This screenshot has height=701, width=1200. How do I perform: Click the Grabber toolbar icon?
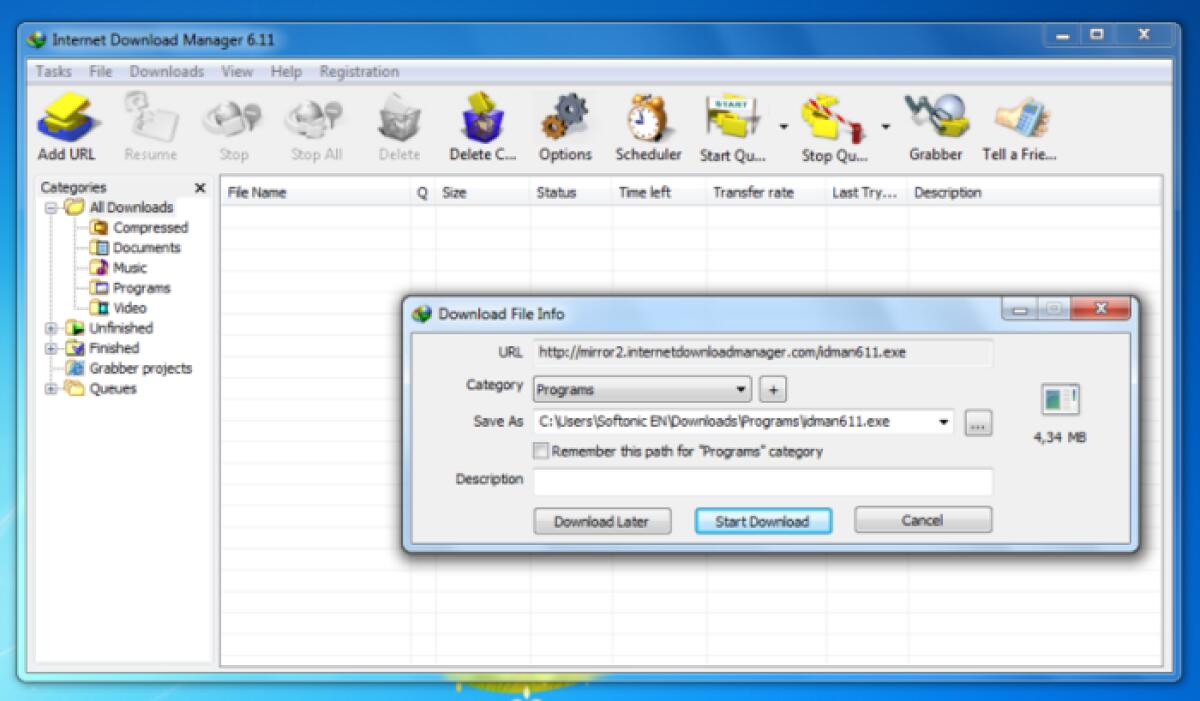(934, 120)
